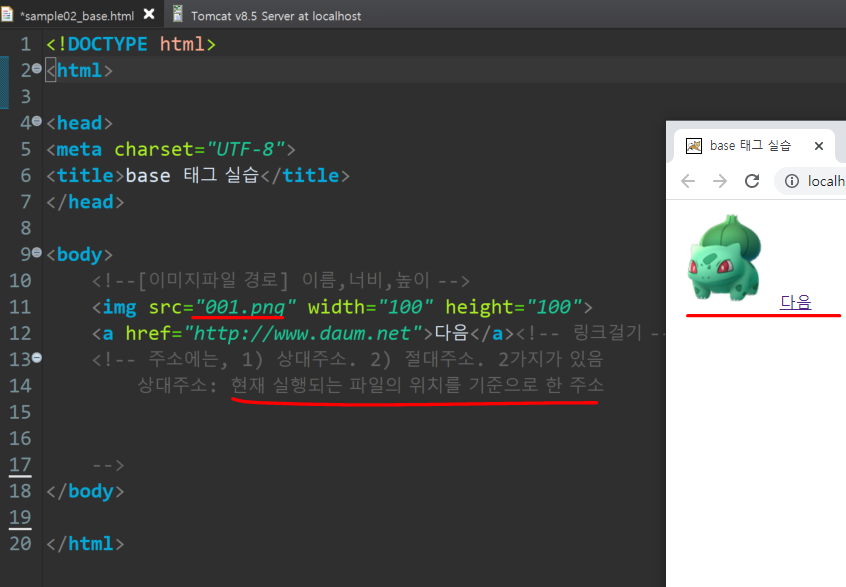Close the sample02_base.html editor tab
Image resolution: width=846 pixels, height=587 pixels.
[x=149, y=14]
